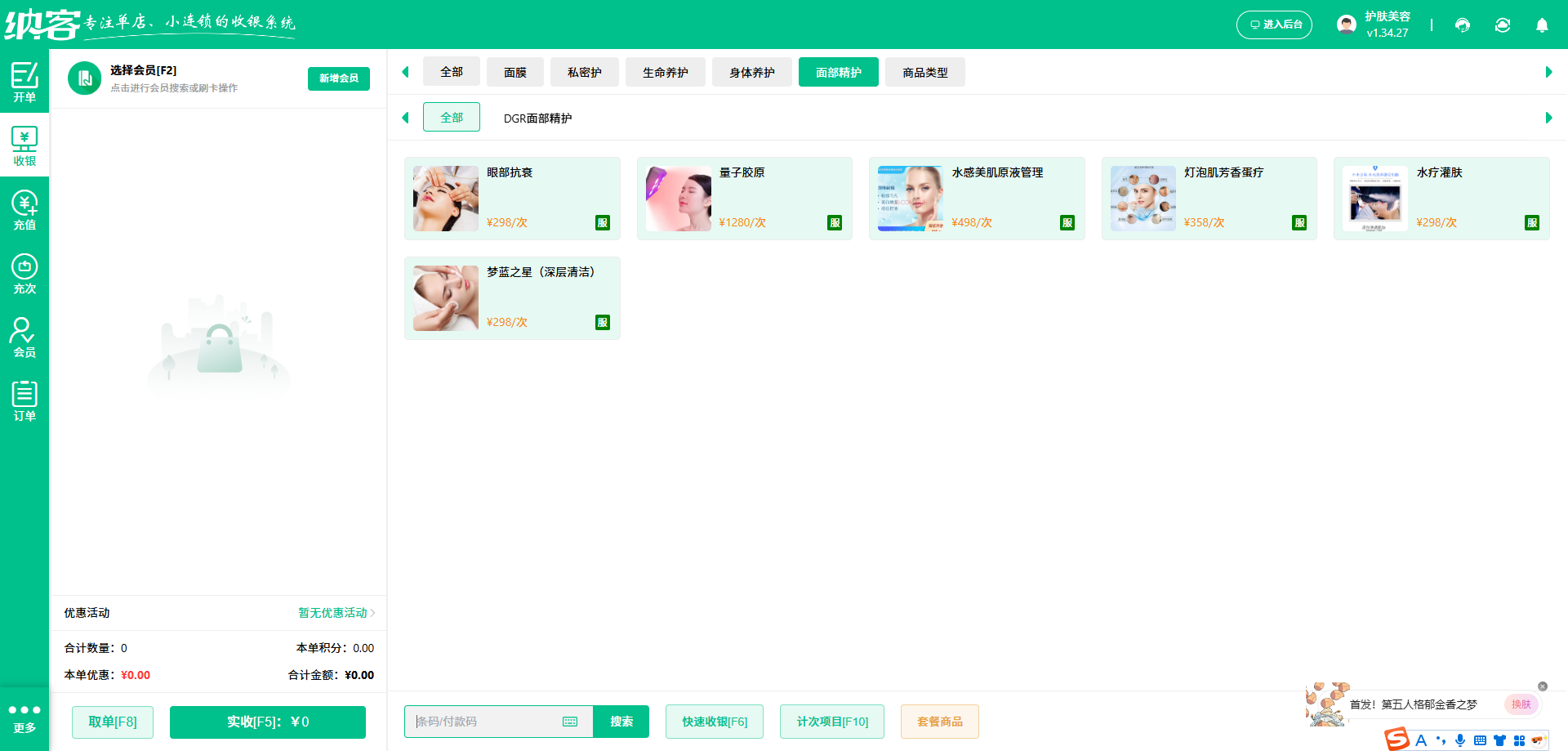Click the notification bell icon
Screen dimensions: 1568x751
click(x=1542, y=25)
